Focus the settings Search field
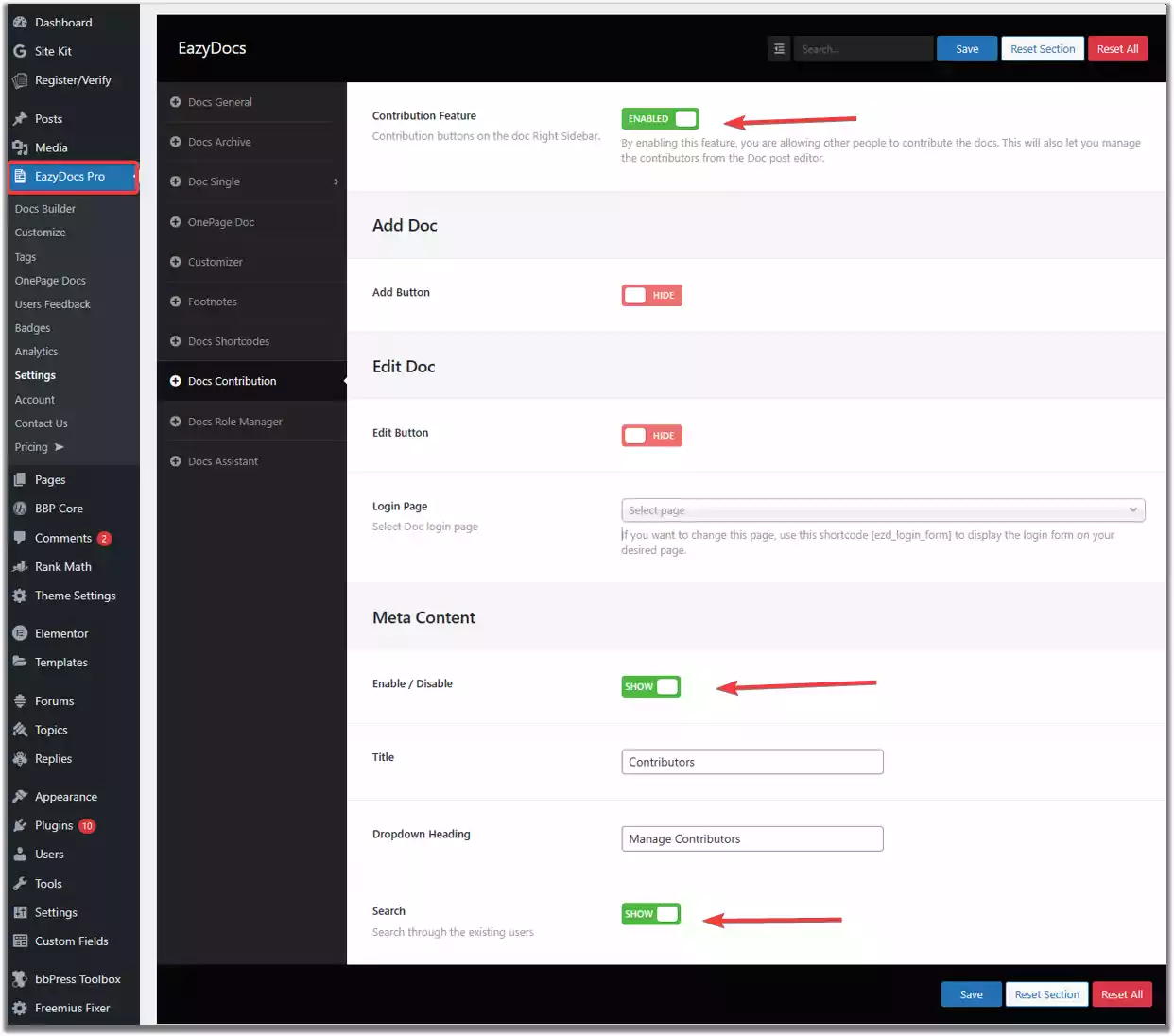 click(863, 49)
